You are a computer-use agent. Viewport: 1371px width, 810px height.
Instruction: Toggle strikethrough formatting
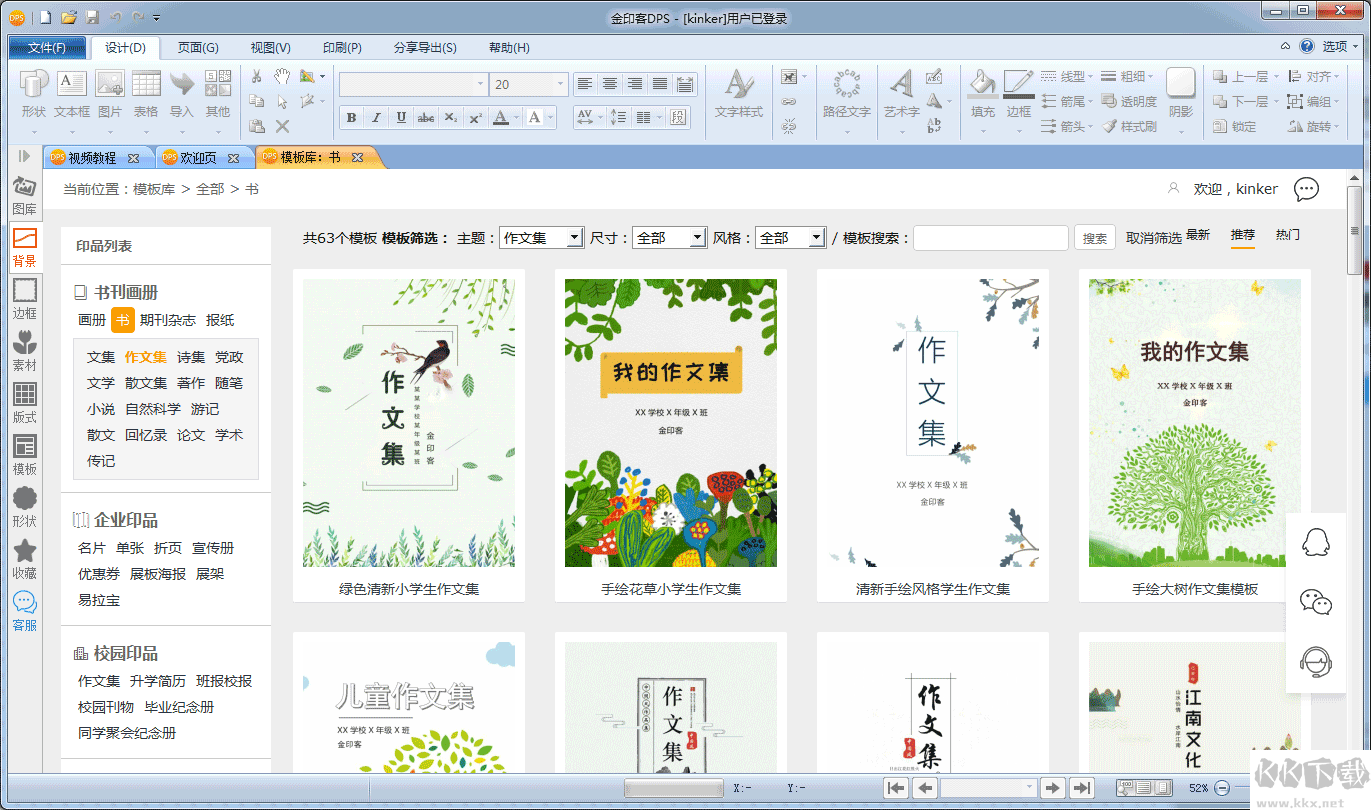pos(426,117)
